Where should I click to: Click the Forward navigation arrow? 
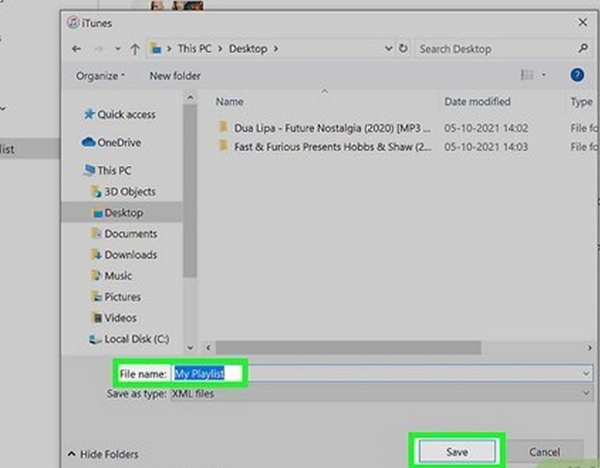click(98, 49)
